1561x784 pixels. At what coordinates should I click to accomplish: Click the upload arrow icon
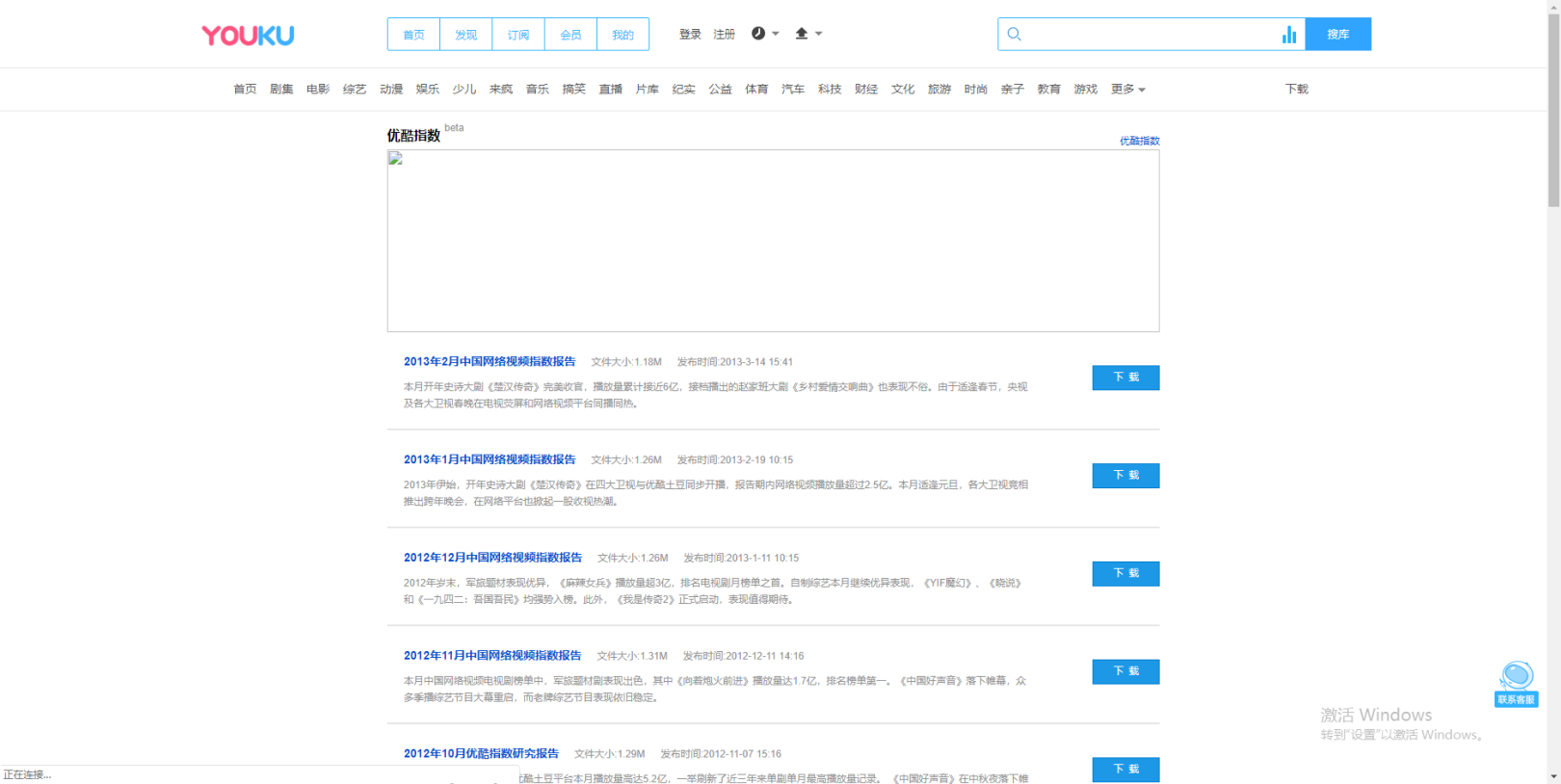[801, 34]
